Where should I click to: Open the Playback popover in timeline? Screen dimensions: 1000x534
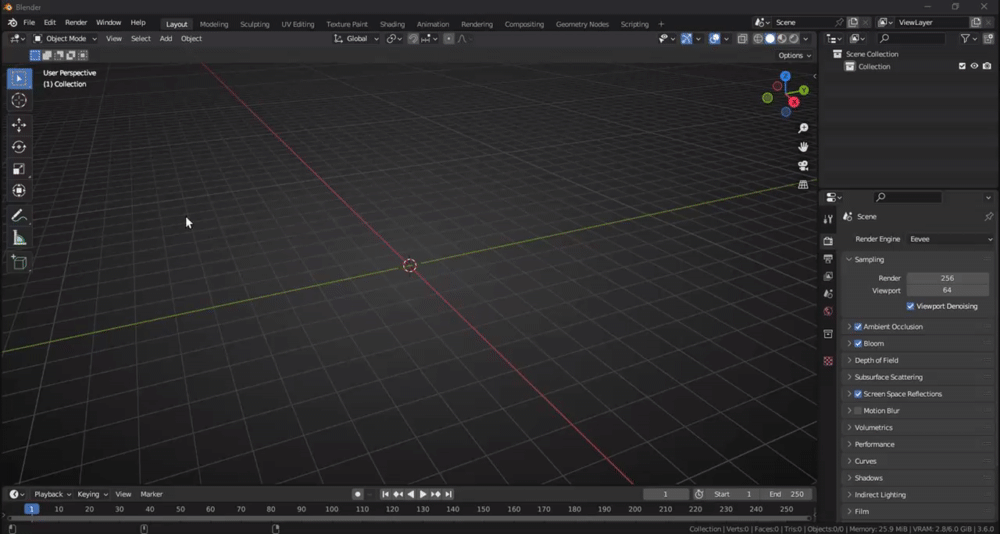(x=52, y=494)
